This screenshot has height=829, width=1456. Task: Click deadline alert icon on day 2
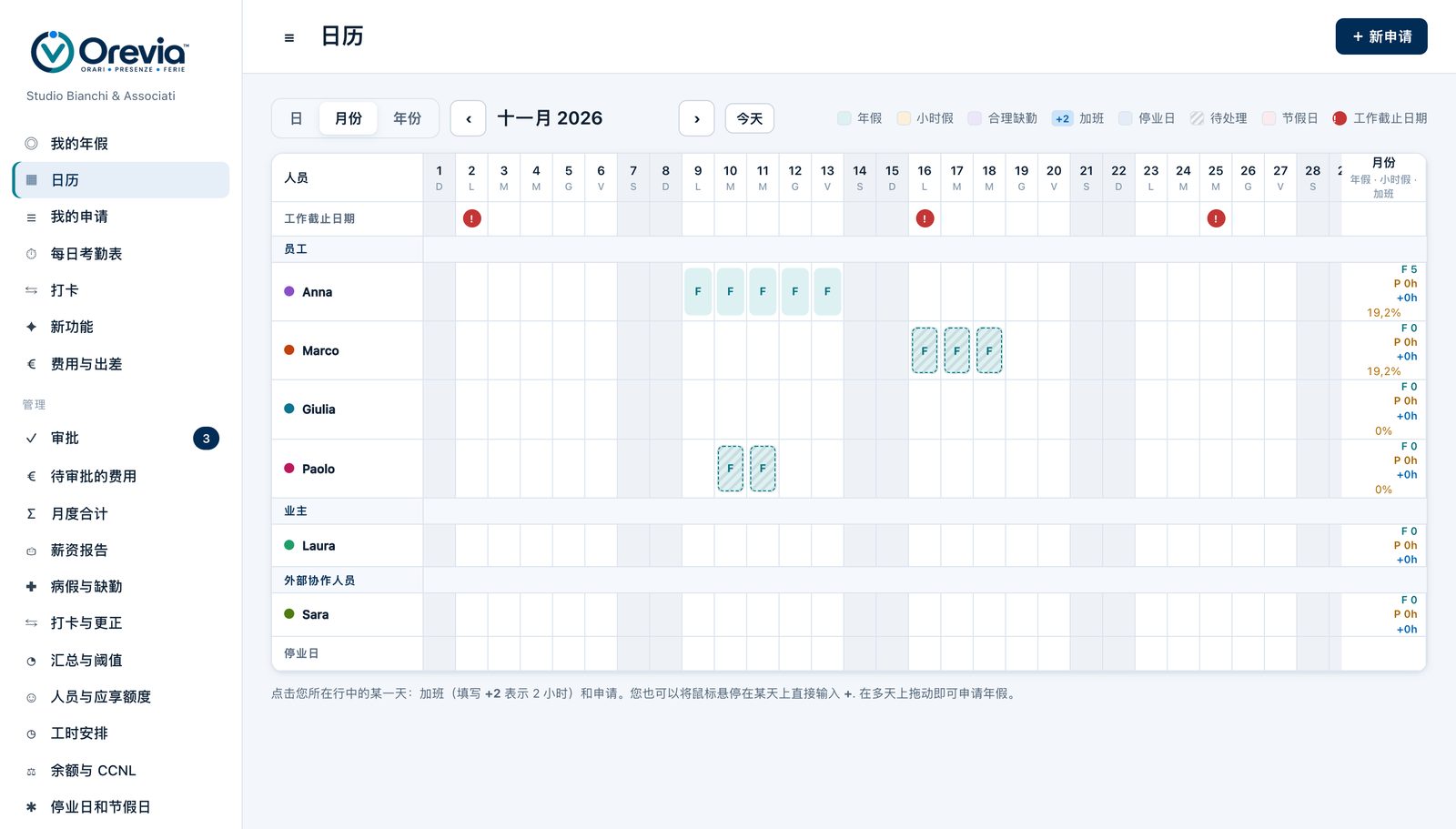tap(471, 218)
